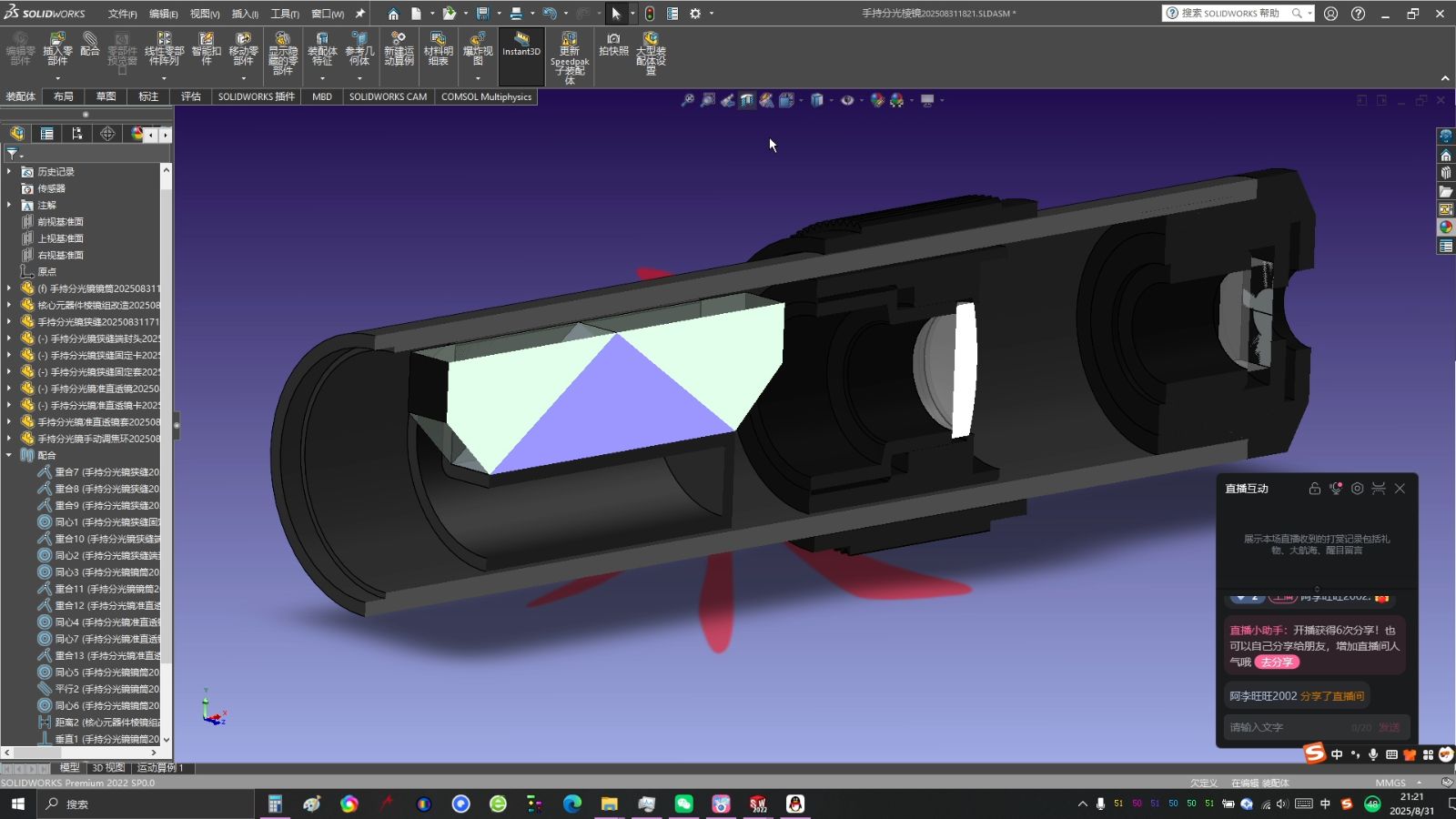Activate the Instant3D tool

(521, 53)
